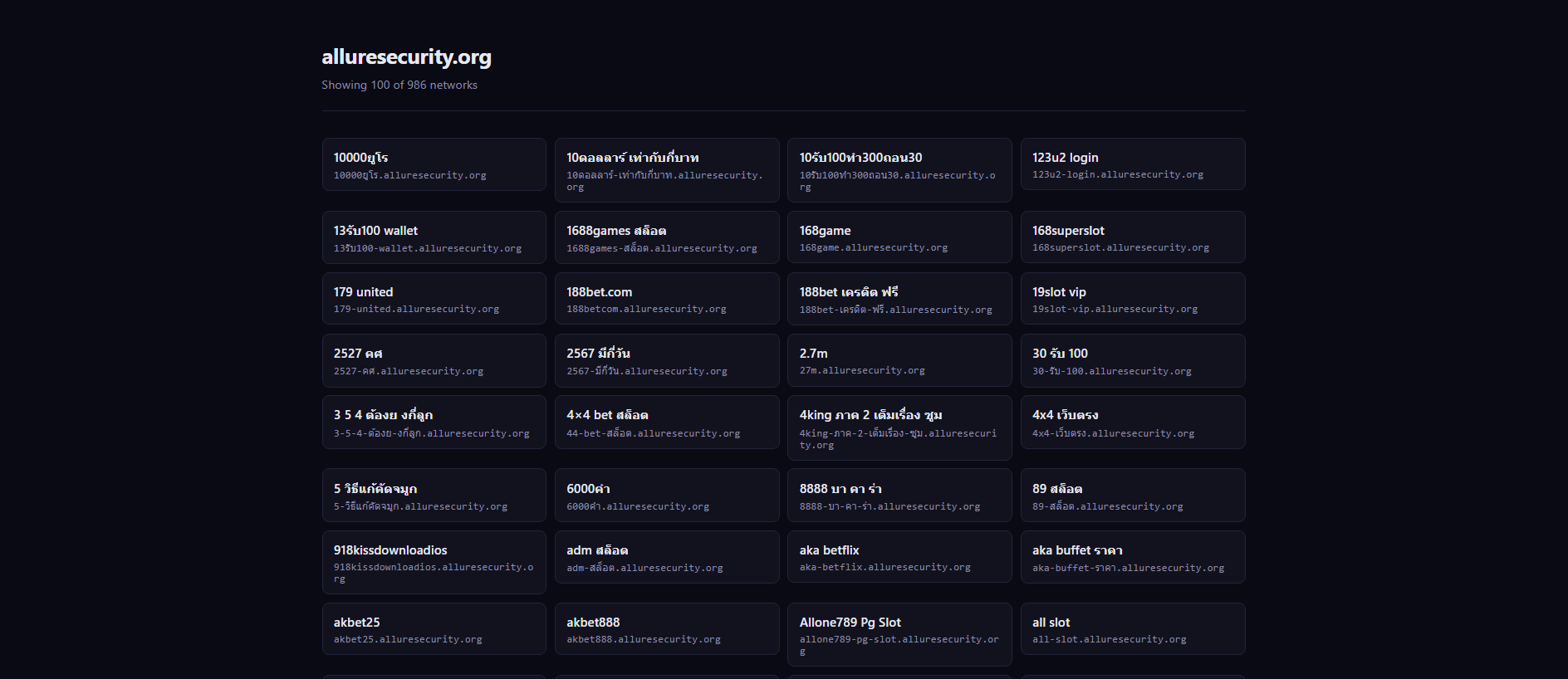The height and width of the screenshot is (679, 1568).
Task: Click the aka betflix card
Action: point(899,557)
